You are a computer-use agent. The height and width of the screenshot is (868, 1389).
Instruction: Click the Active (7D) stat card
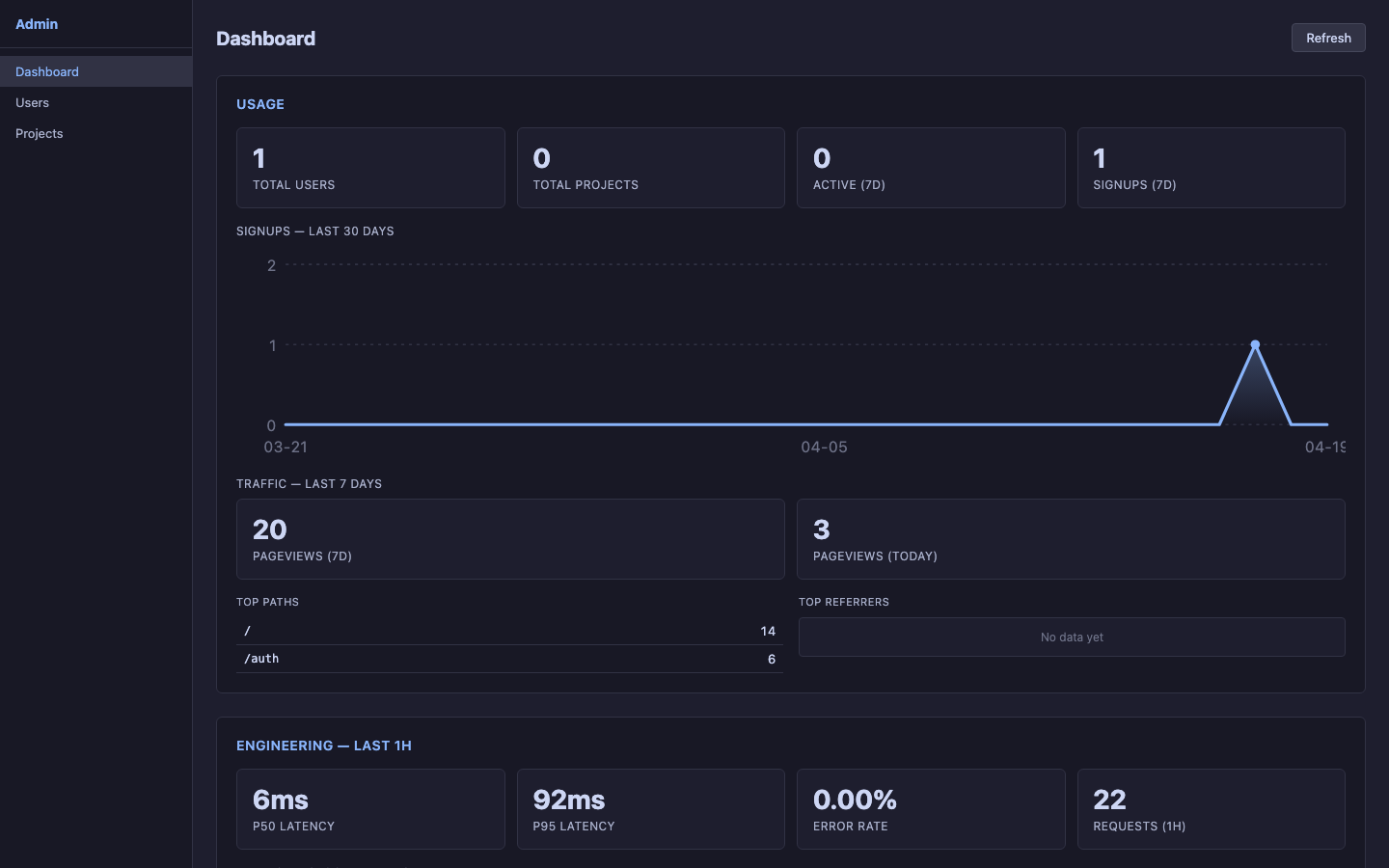pyautogui.click(x=930, y=168)
